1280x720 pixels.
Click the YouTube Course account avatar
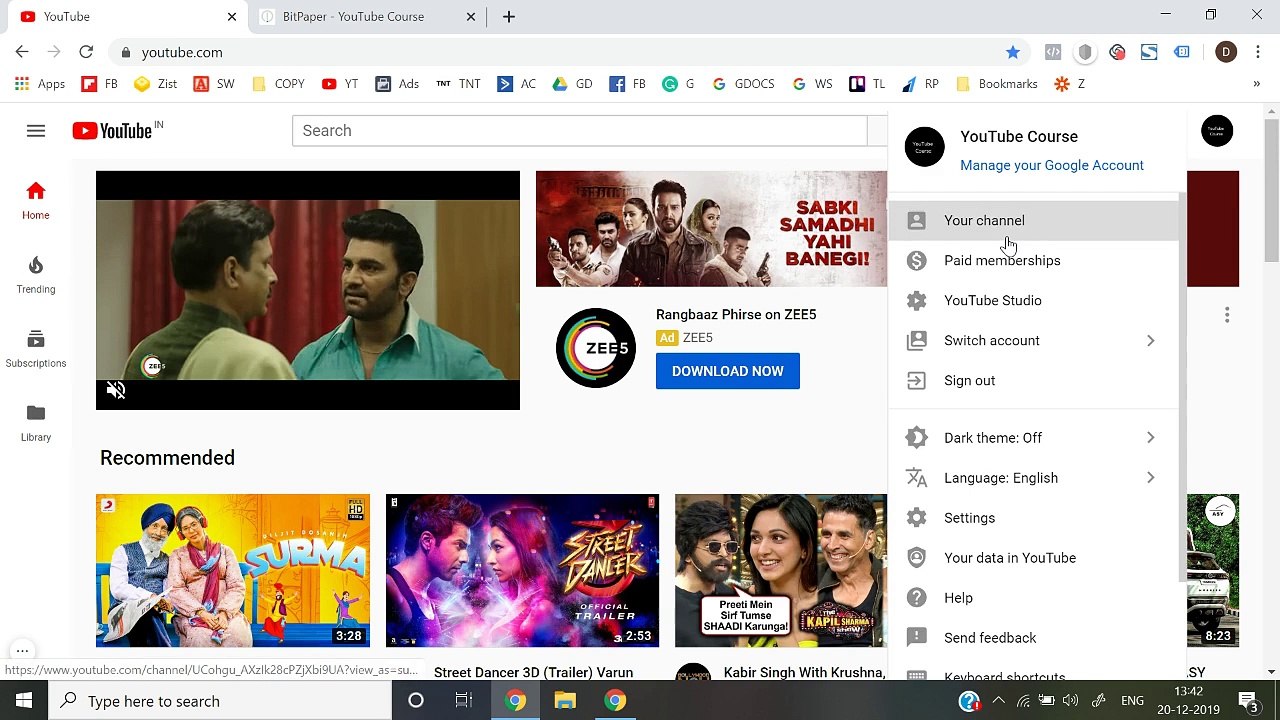tap(1217, 131)
